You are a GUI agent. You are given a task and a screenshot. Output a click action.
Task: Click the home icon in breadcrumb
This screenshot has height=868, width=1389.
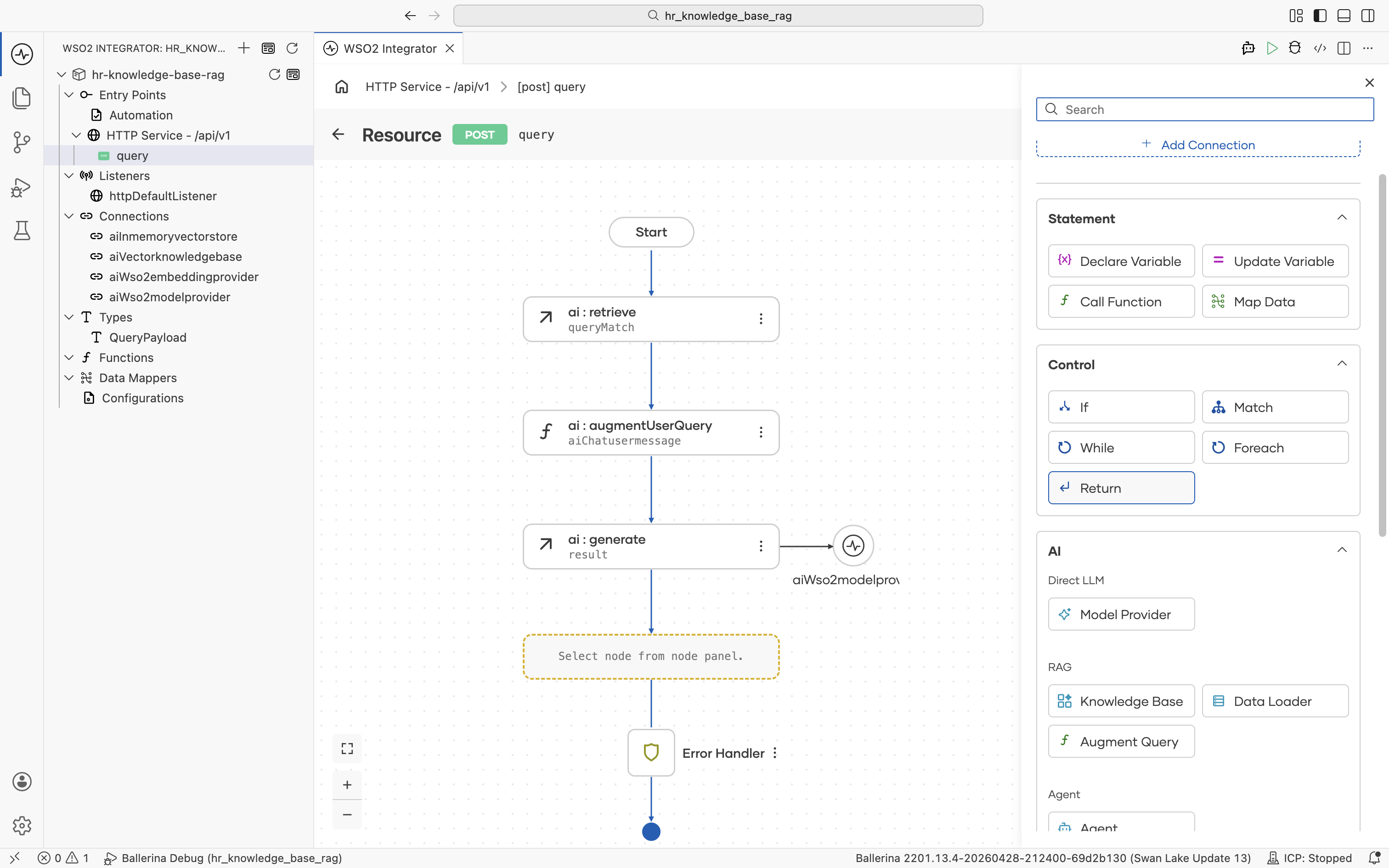(x=342, y=87)
